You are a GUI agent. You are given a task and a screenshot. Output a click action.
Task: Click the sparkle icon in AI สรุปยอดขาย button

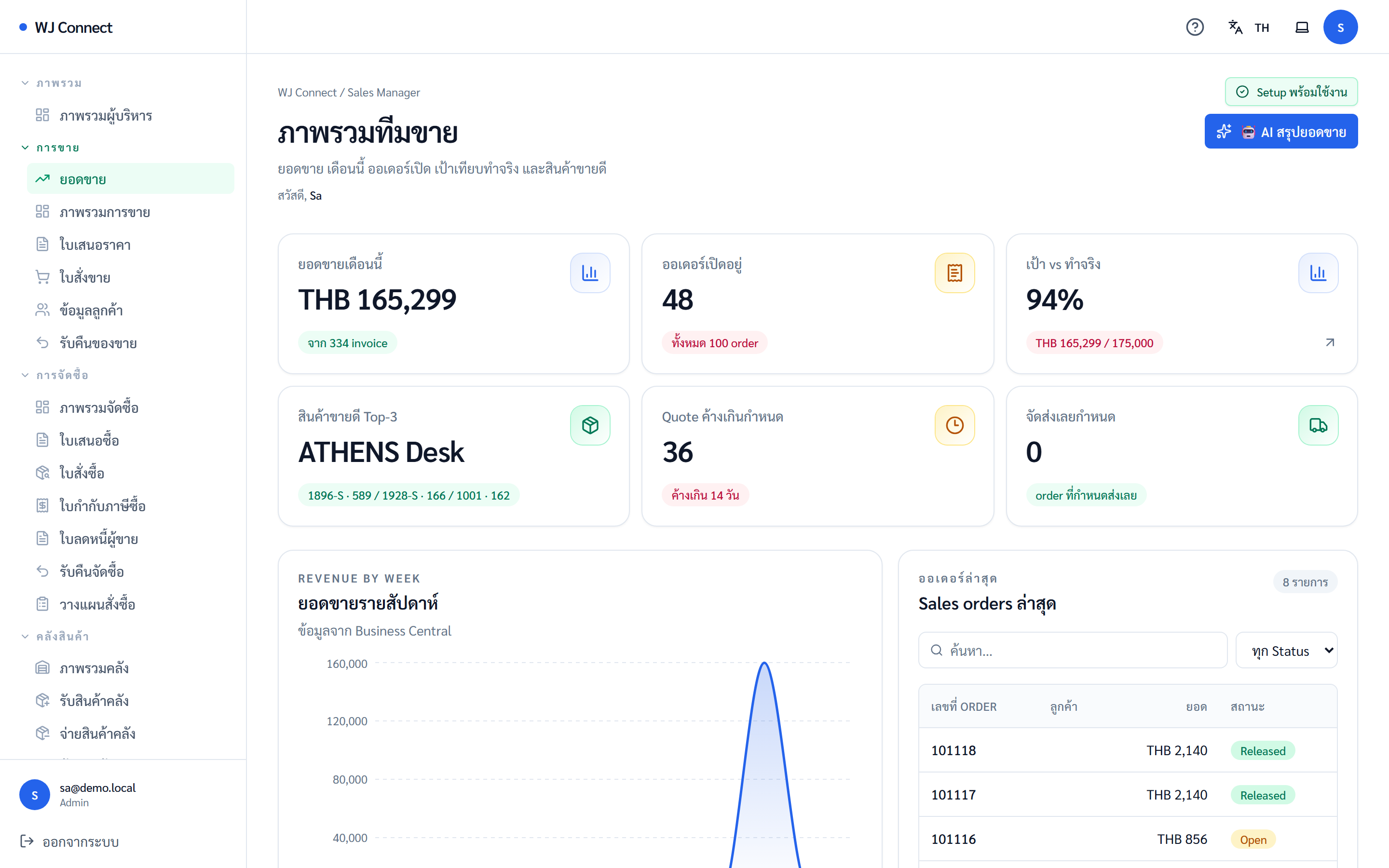(1223, 132)
